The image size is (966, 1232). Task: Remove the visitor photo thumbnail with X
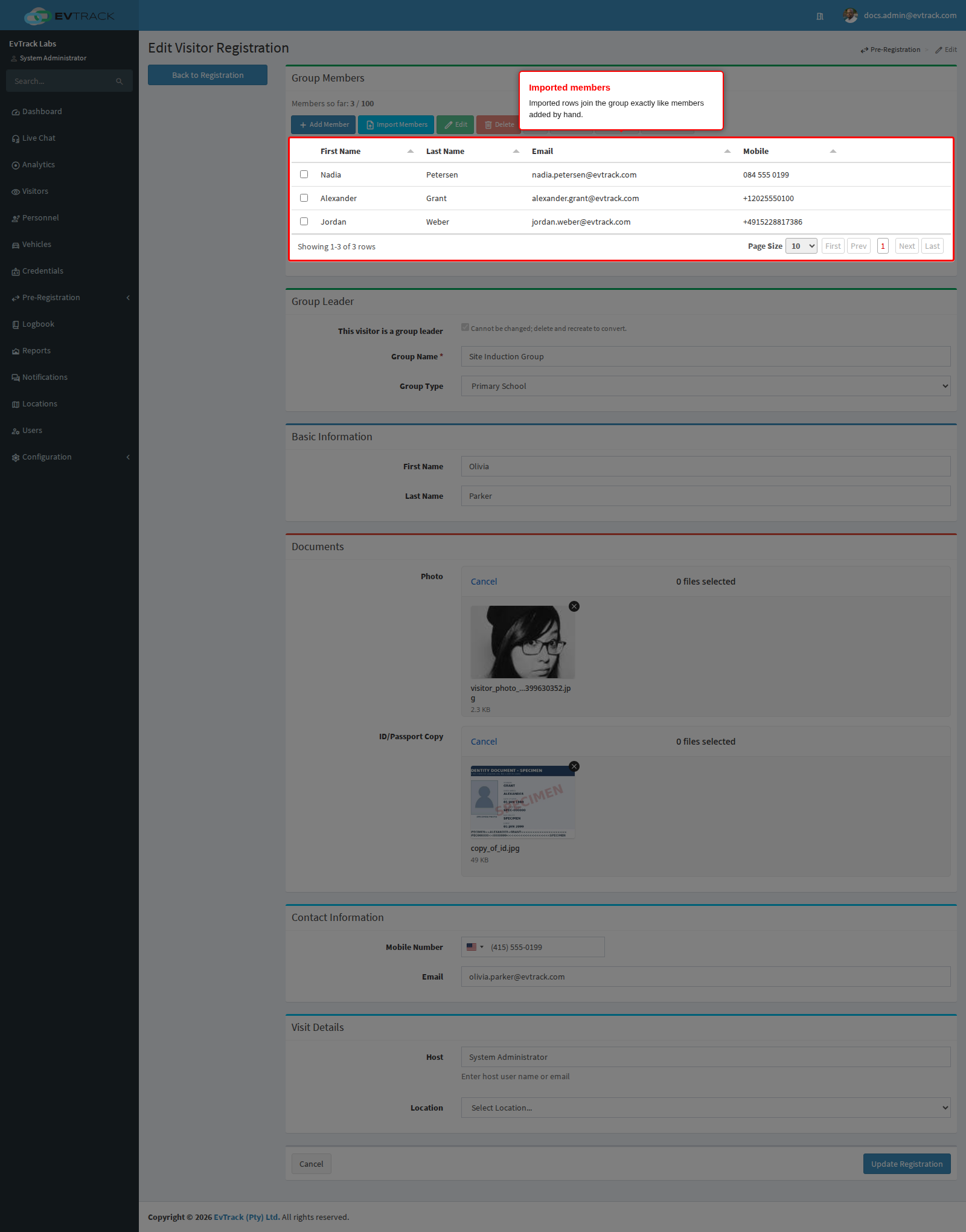pos(574,606)
